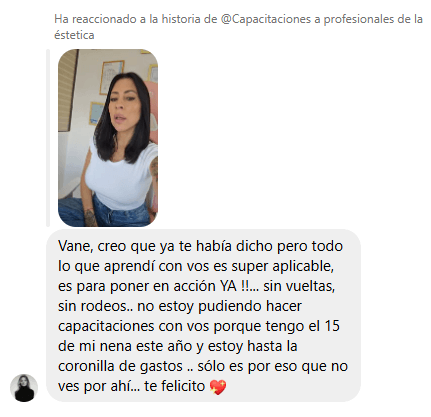Click "coronilla de gastos" in the message
This screenshot has width=431, height=417.
[120, 366]
